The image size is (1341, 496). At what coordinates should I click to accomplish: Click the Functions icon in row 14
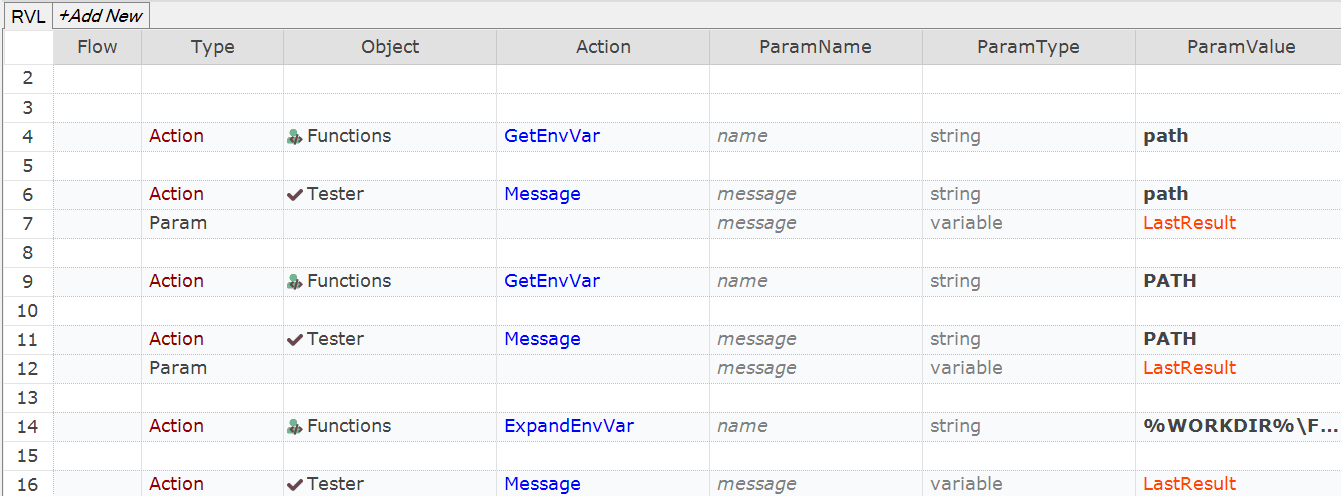tap(294, 427)
